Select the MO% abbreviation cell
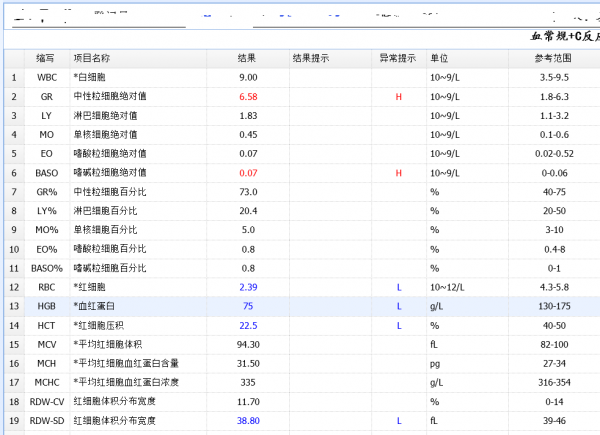Viewport: 600px width, 435px height. (47, 230)
